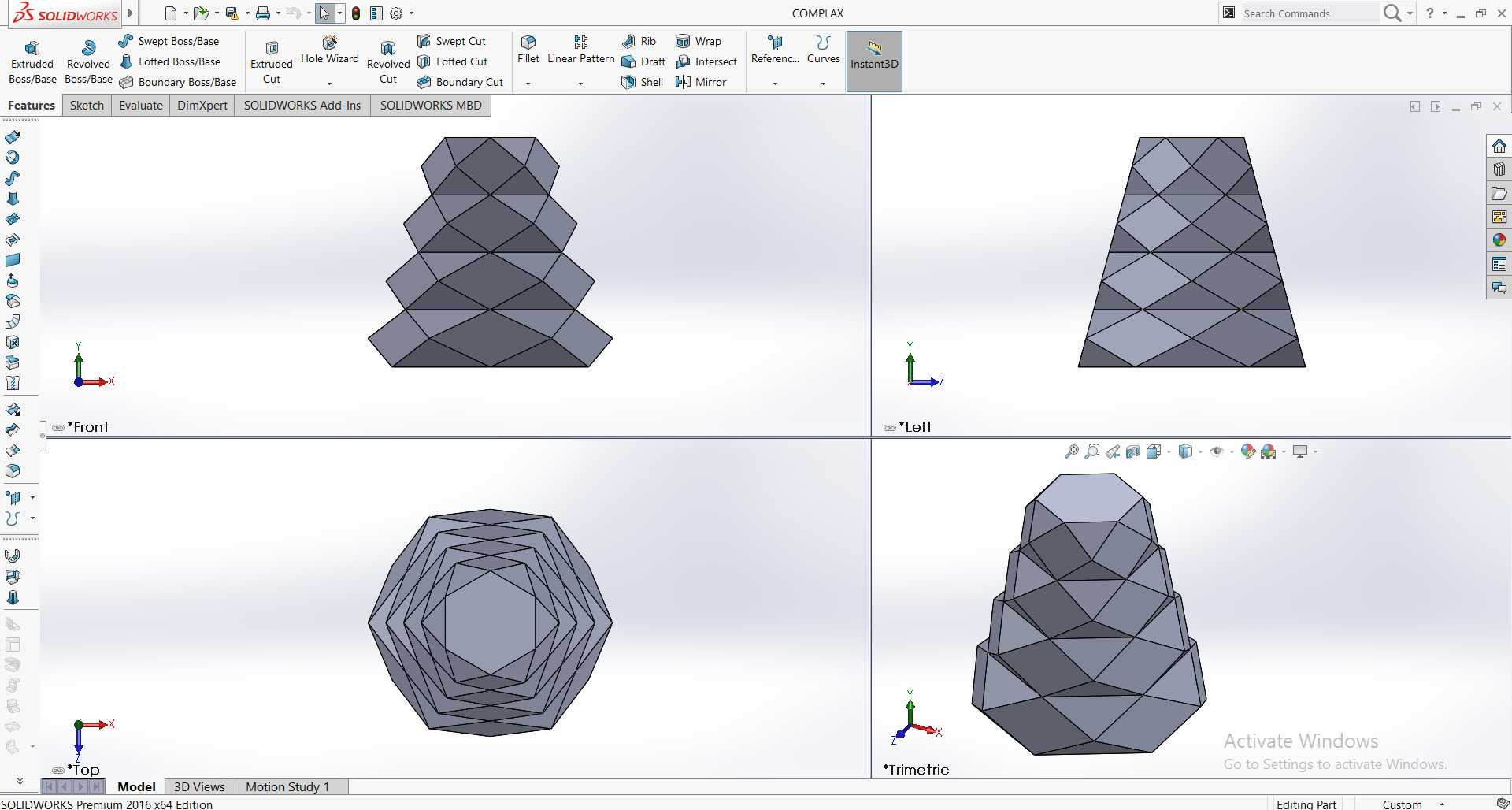Toggle the Front view link icon
The image size is (1512, 810).
(57, 427)
